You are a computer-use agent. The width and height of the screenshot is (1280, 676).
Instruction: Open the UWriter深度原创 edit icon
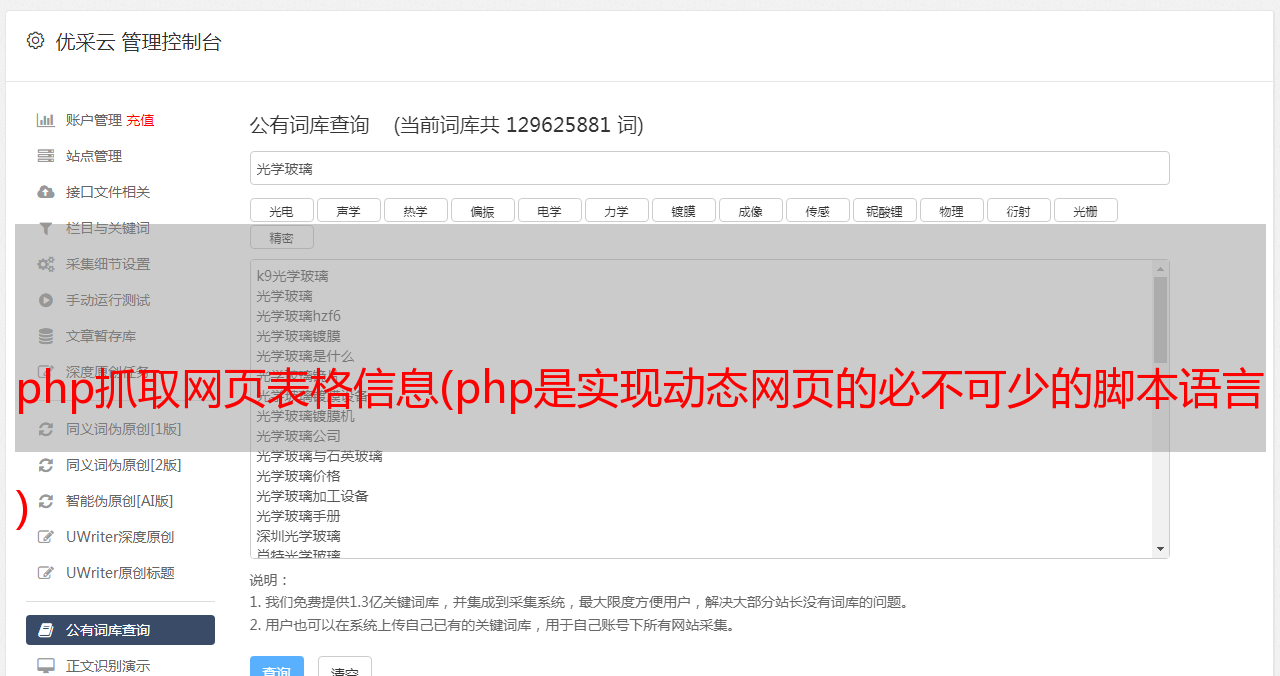pyautogui.click(x=46, y=537)
